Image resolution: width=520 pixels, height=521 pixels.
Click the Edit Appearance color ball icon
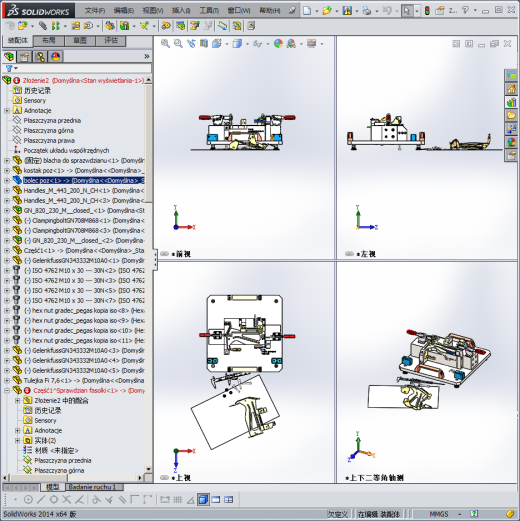click(x=278, y=43)
